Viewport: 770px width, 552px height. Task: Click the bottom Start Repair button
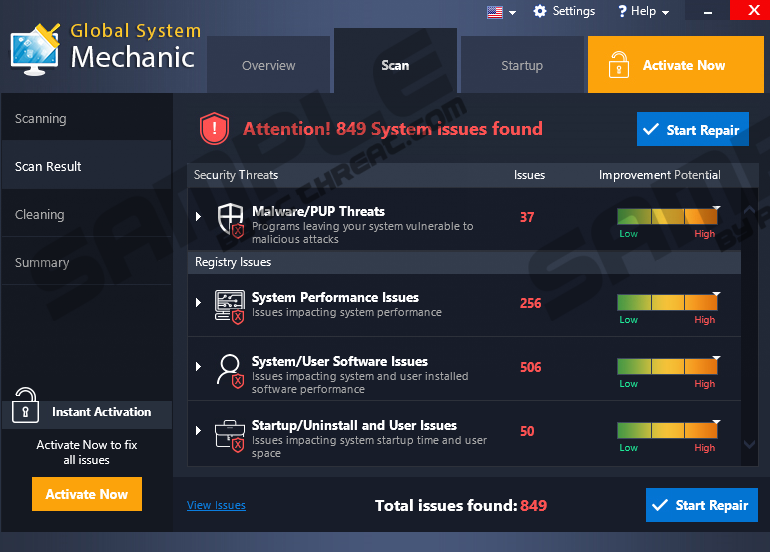(702, 505)
